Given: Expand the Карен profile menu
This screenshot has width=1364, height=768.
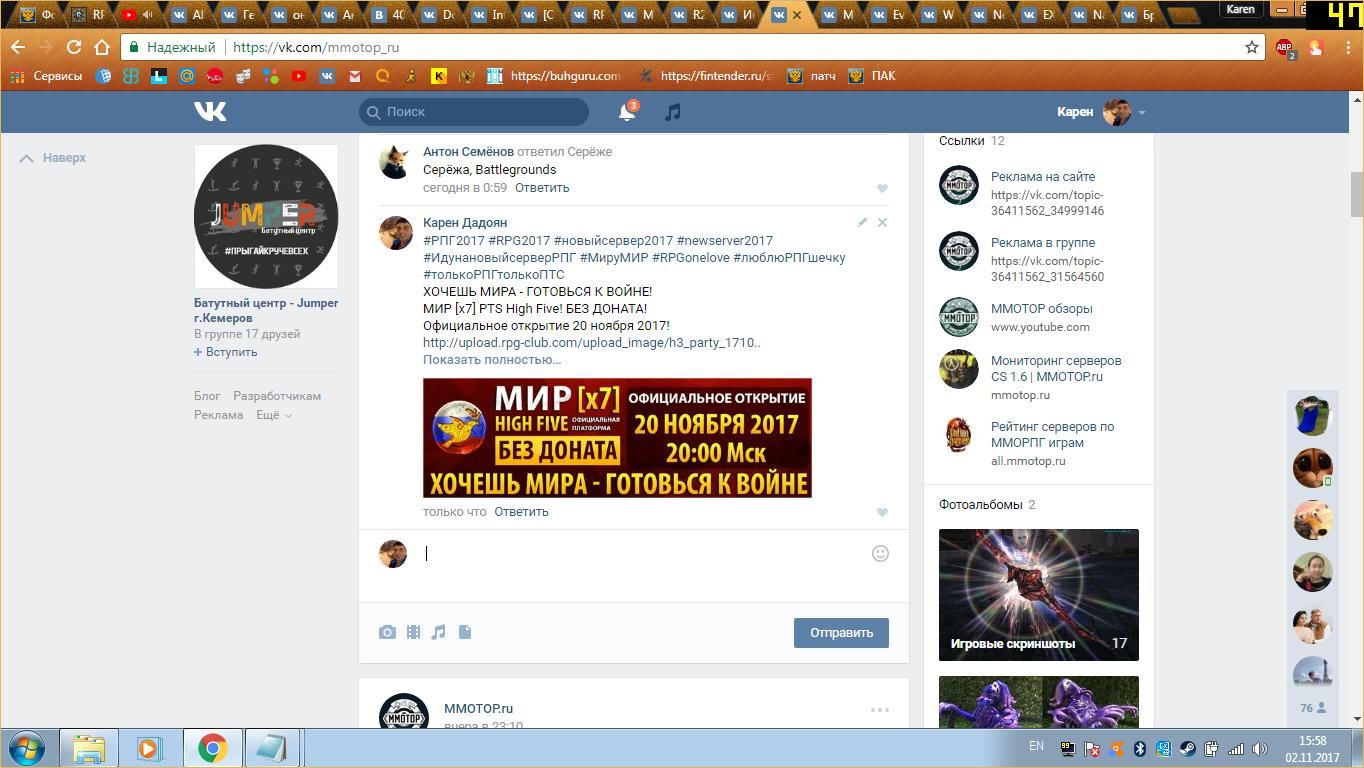Looking at the screenshot, I should 1101,112.
